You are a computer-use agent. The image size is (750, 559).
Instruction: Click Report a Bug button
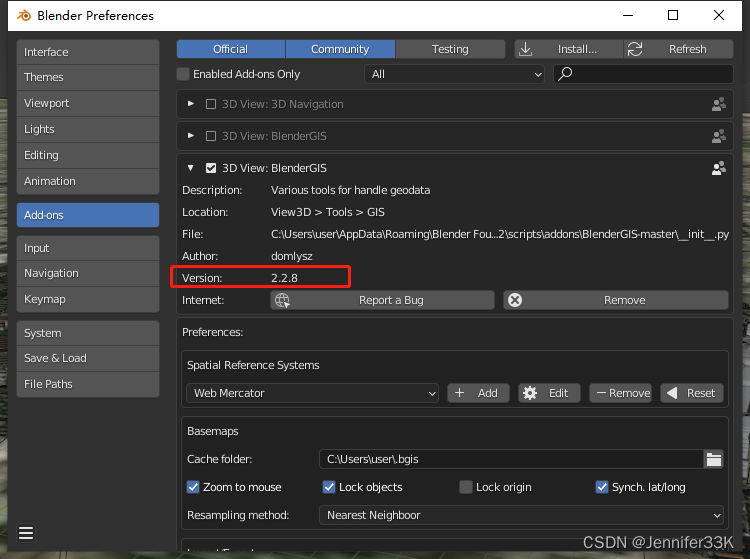pos(383,300)
